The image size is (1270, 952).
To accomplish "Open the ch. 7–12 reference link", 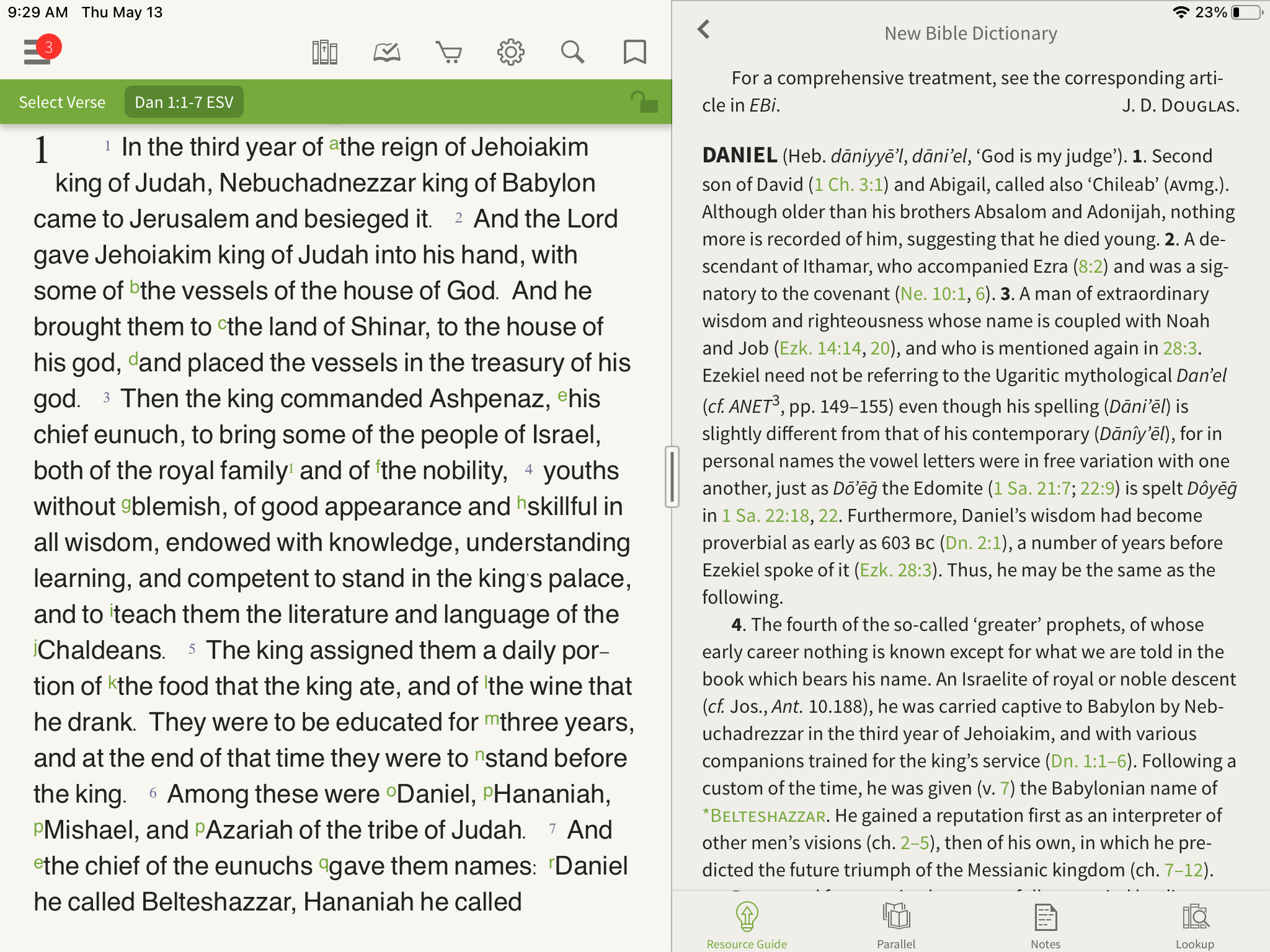I will (x=1183, y=870).
